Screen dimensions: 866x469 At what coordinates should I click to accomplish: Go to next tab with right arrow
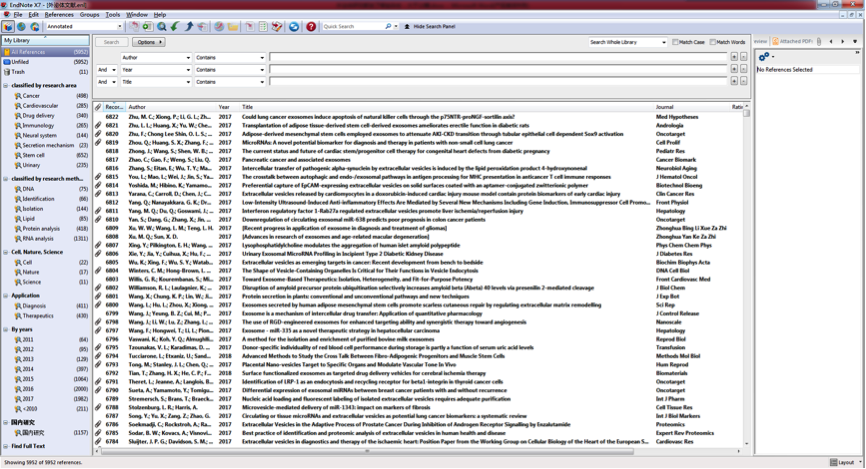[x=843, y=41]
